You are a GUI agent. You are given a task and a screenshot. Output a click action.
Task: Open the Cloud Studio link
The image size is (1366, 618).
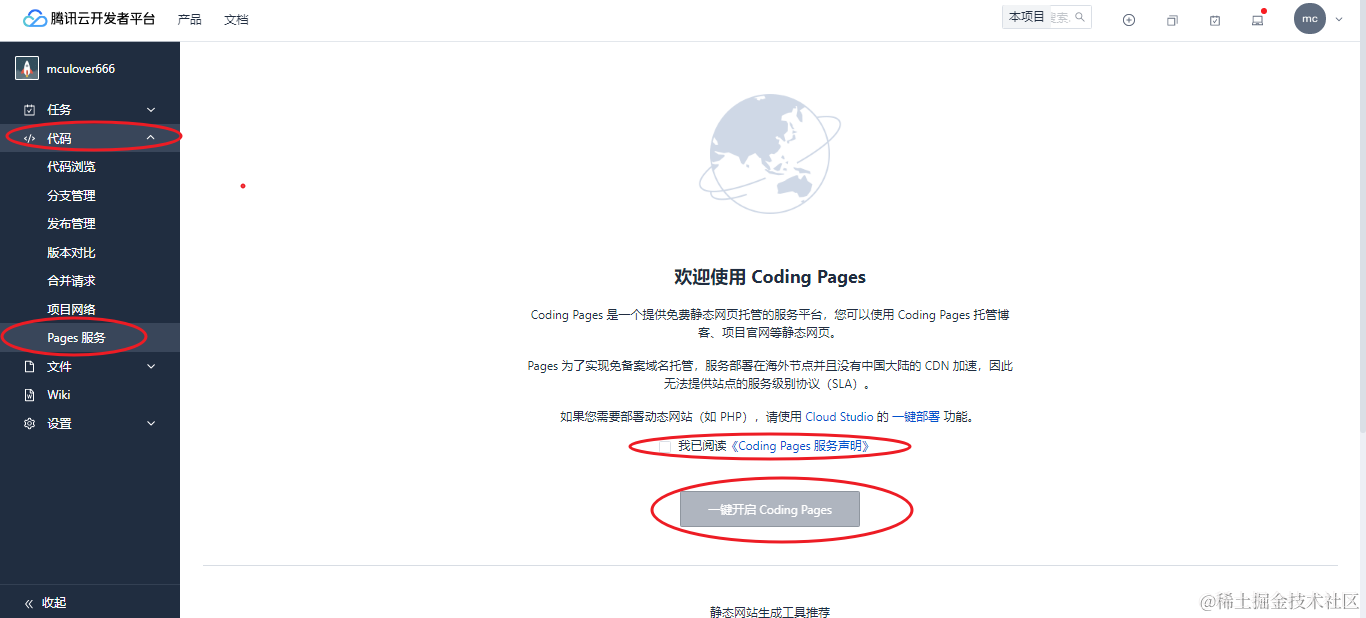(x=839, y=417)
